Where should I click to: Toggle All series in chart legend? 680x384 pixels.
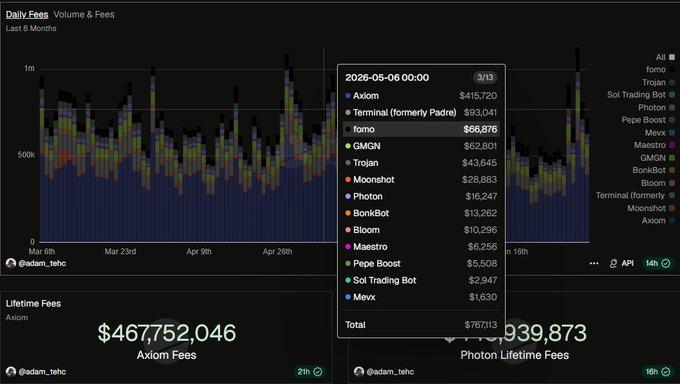[x=665, y=57]
